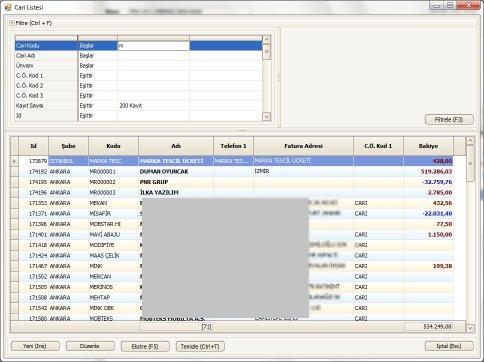Select the row indicator for MARKA TESCİL ÜCRETİ
This screenshot has width=484, height=362.
(x=14, y=161)
